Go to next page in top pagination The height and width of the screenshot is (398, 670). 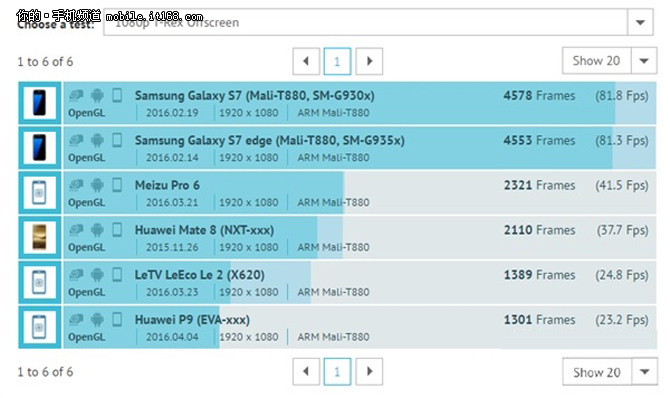pos(369,61)
